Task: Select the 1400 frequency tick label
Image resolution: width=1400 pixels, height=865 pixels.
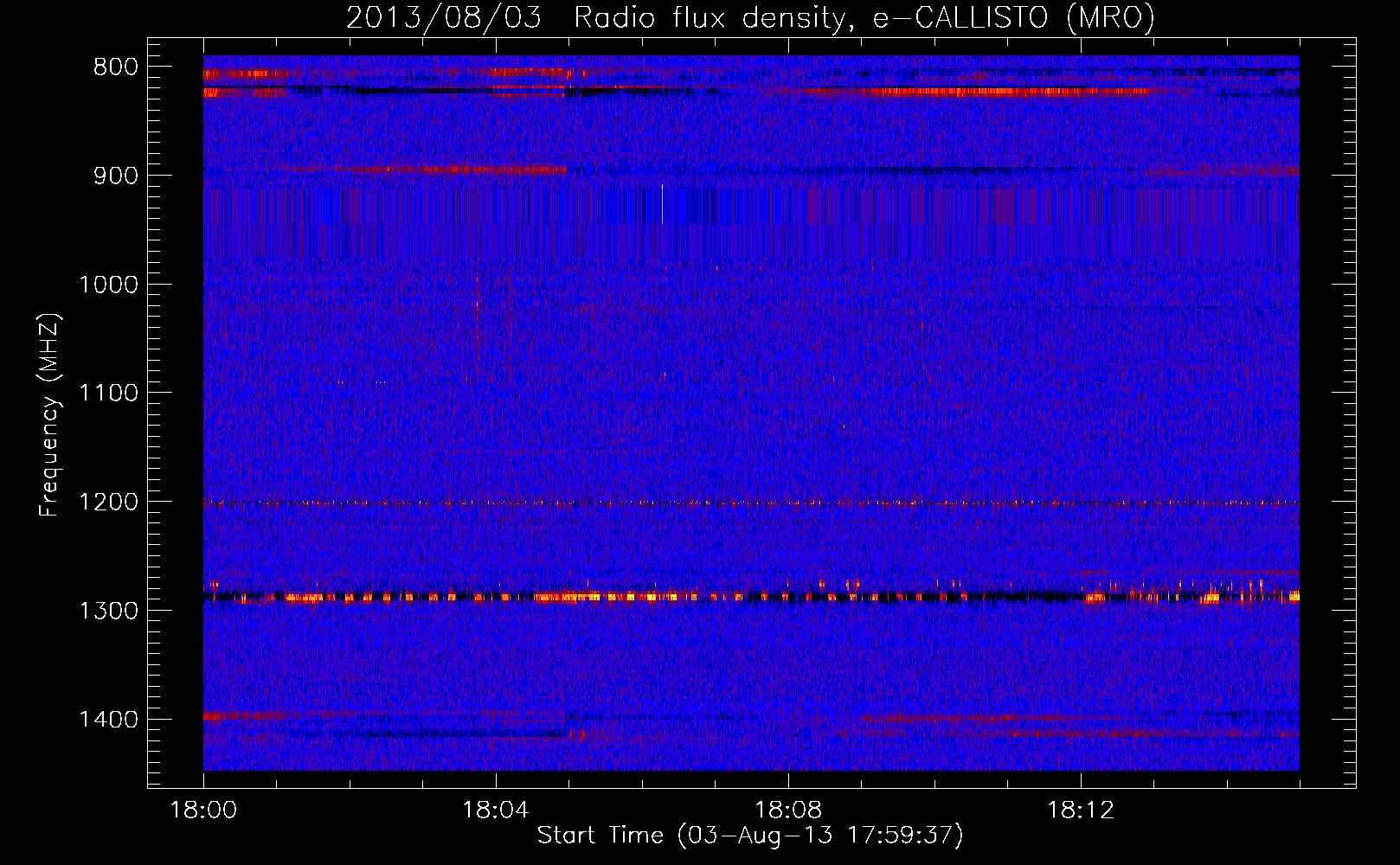Action: (x=108, y=720)
